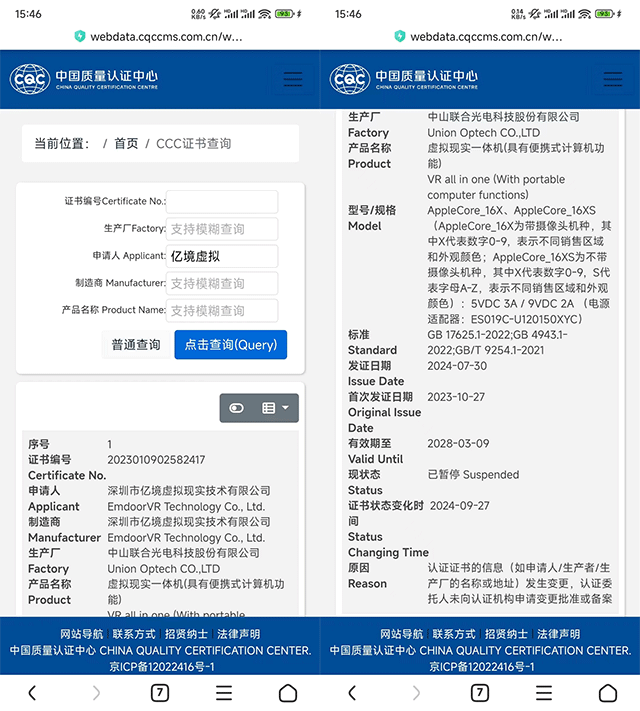Click model text AppleCore_16X、AppleCore_16XS
This screenshot has height=711, width=640.
pos(511,210)
